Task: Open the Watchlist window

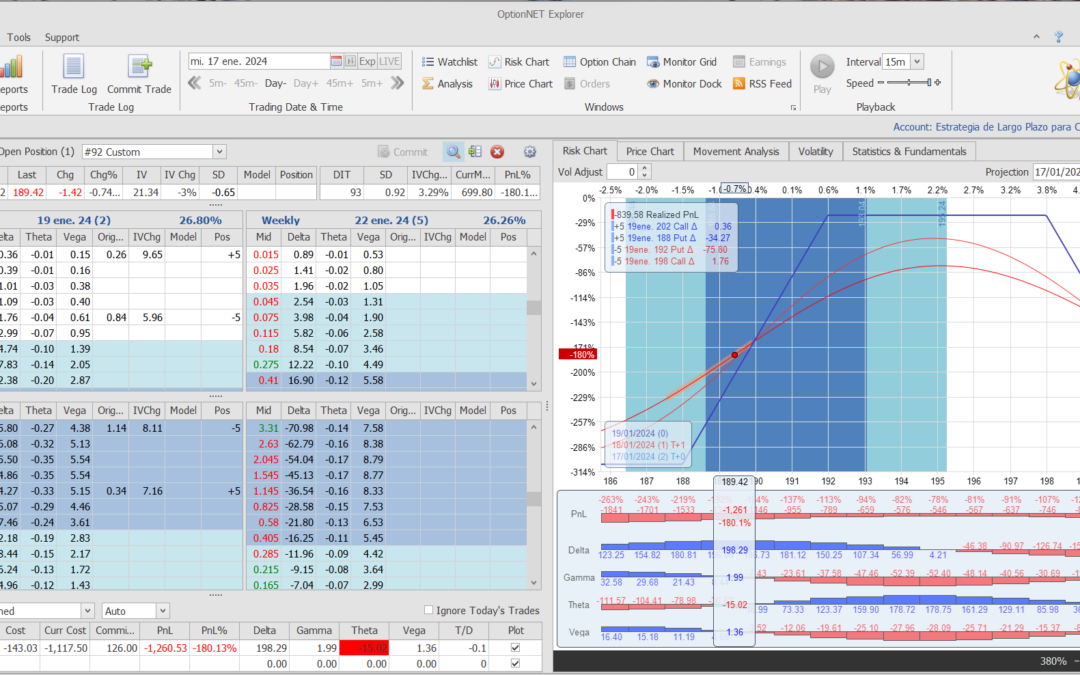Action: point(448,62)
